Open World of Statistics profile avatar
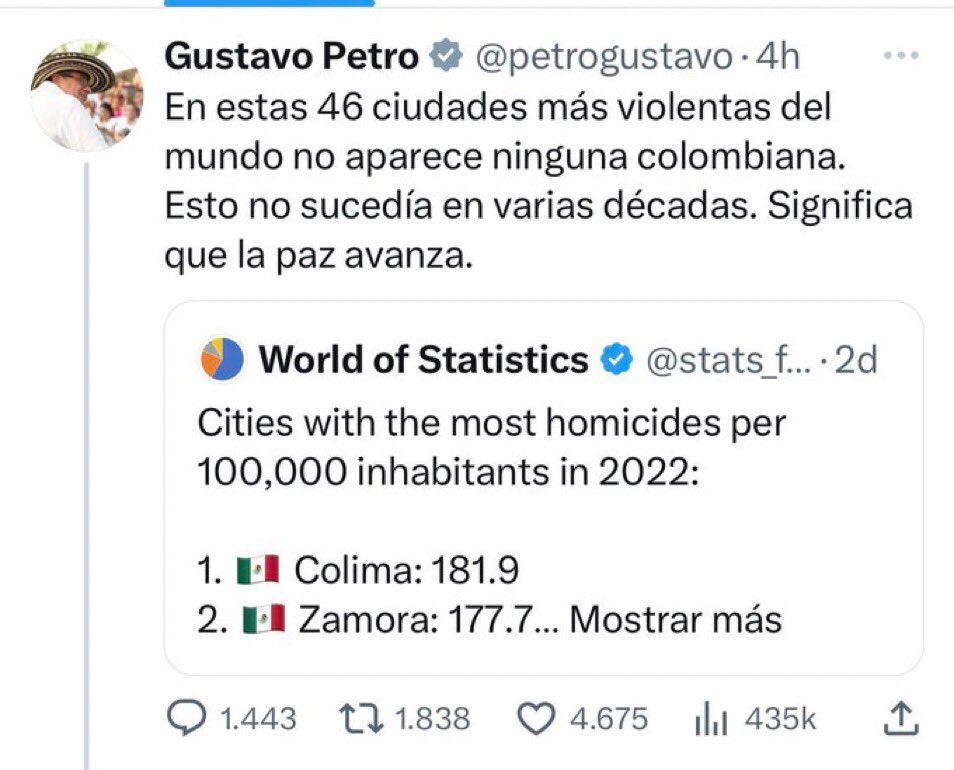Viewport: 954px width, 770px height. pos(222,360)
